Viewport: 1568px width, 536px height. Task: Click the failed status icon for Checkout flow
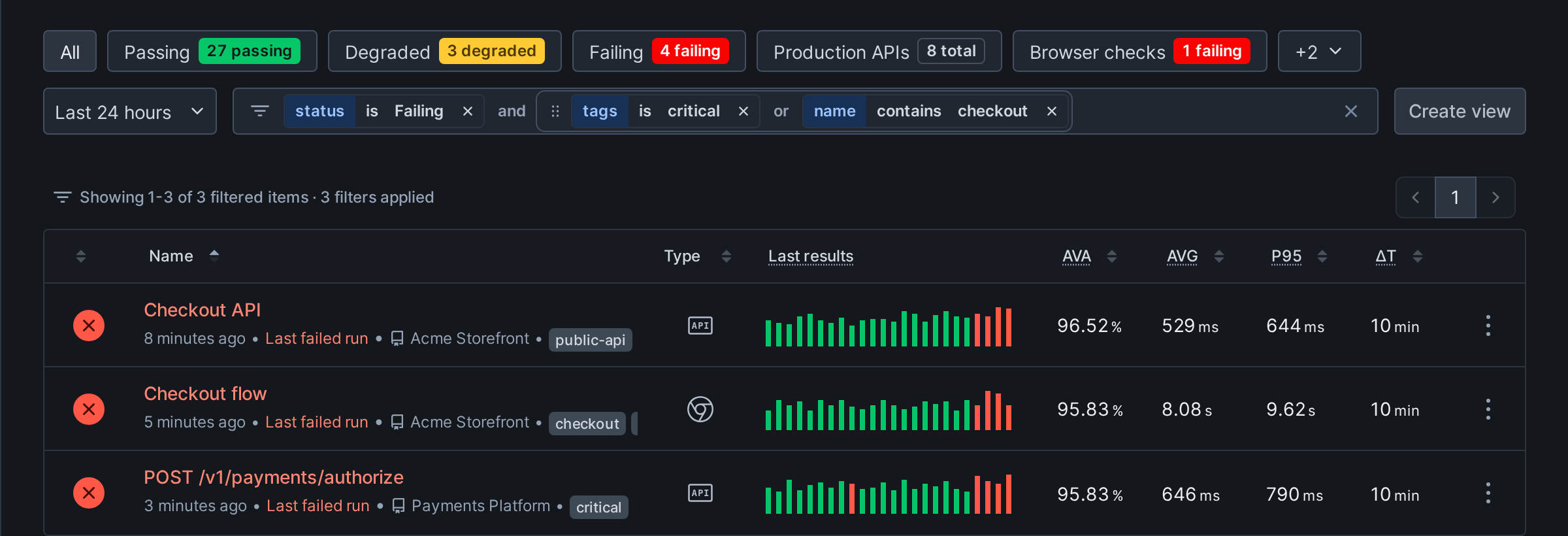pyautogui.click(x=89, y=409)
